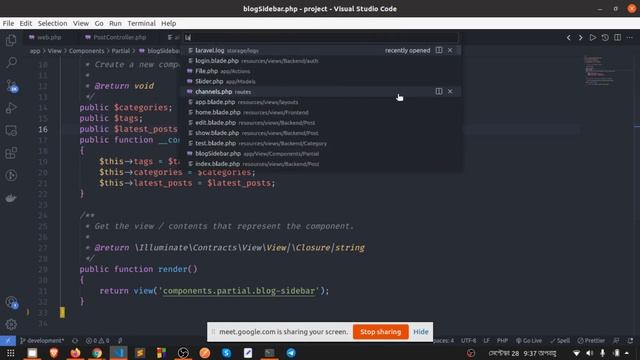This screenshot has height=360, width=640.
Task: Select Slider.php in quick open list
Action: click(320, 81)
